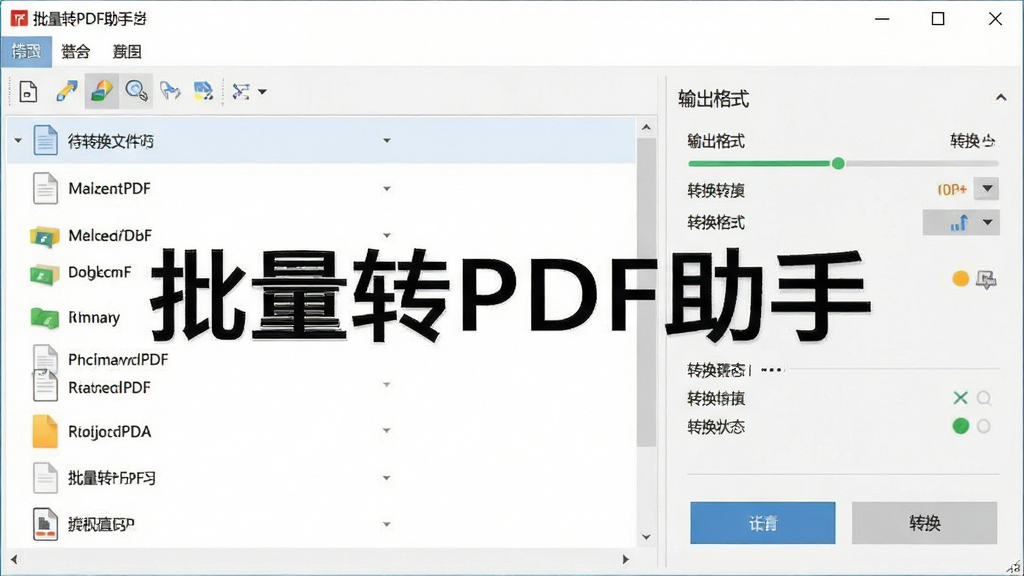Click the file icon beside RtatnealPDF

click(x=45, y=386)
